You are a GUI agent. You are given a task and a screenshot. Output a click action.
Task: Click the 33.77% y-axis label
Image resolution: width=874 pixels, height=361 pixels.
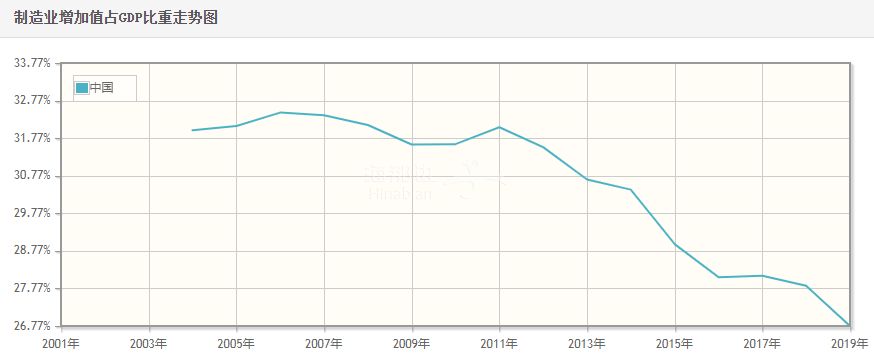[32, 63]
